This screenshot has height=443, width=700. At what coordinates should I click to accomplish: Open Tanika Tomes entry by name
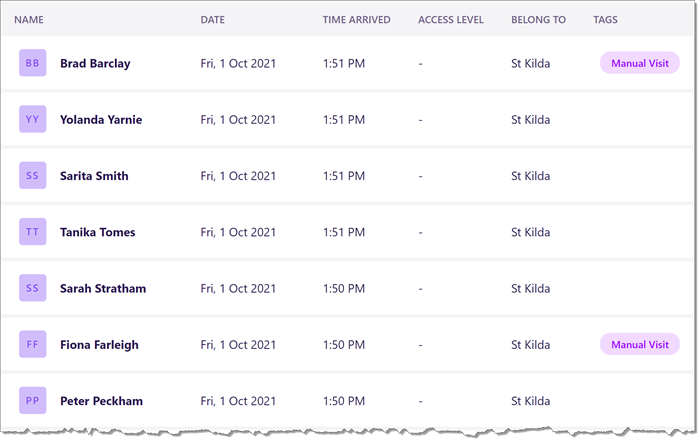(97, 232)
